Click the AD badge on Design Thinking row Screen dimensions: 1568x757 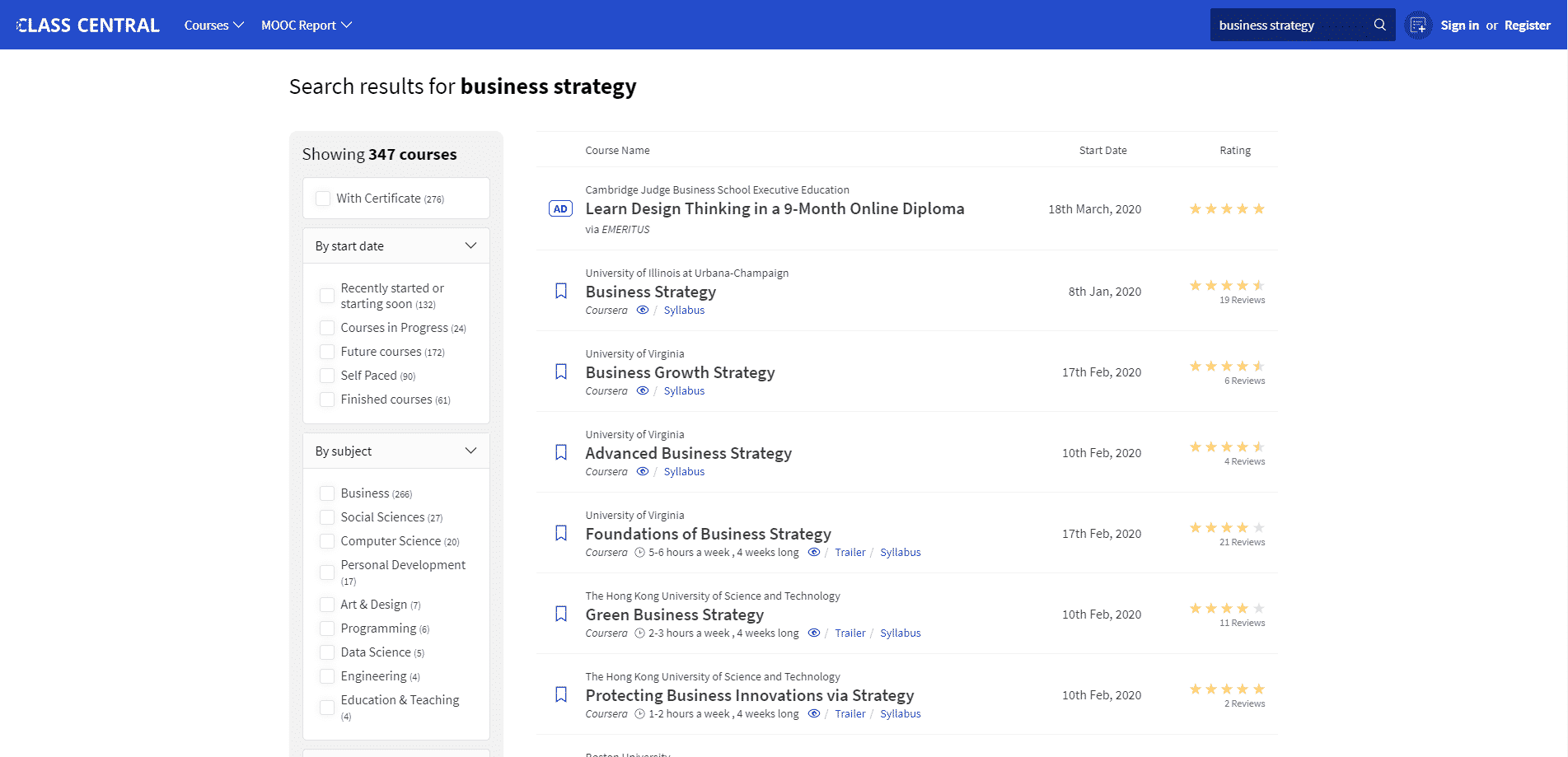(560, 209)
